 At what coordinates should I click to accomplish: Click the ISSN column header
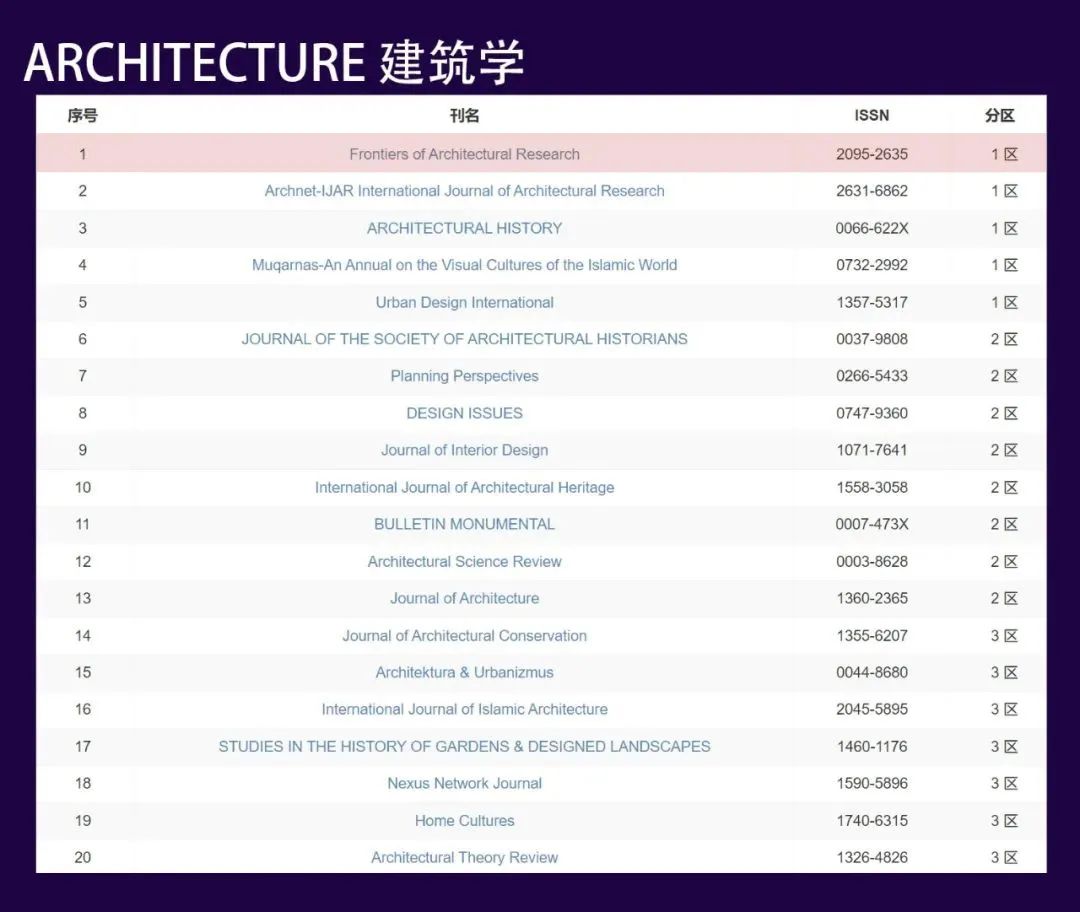tap(871, 116)
